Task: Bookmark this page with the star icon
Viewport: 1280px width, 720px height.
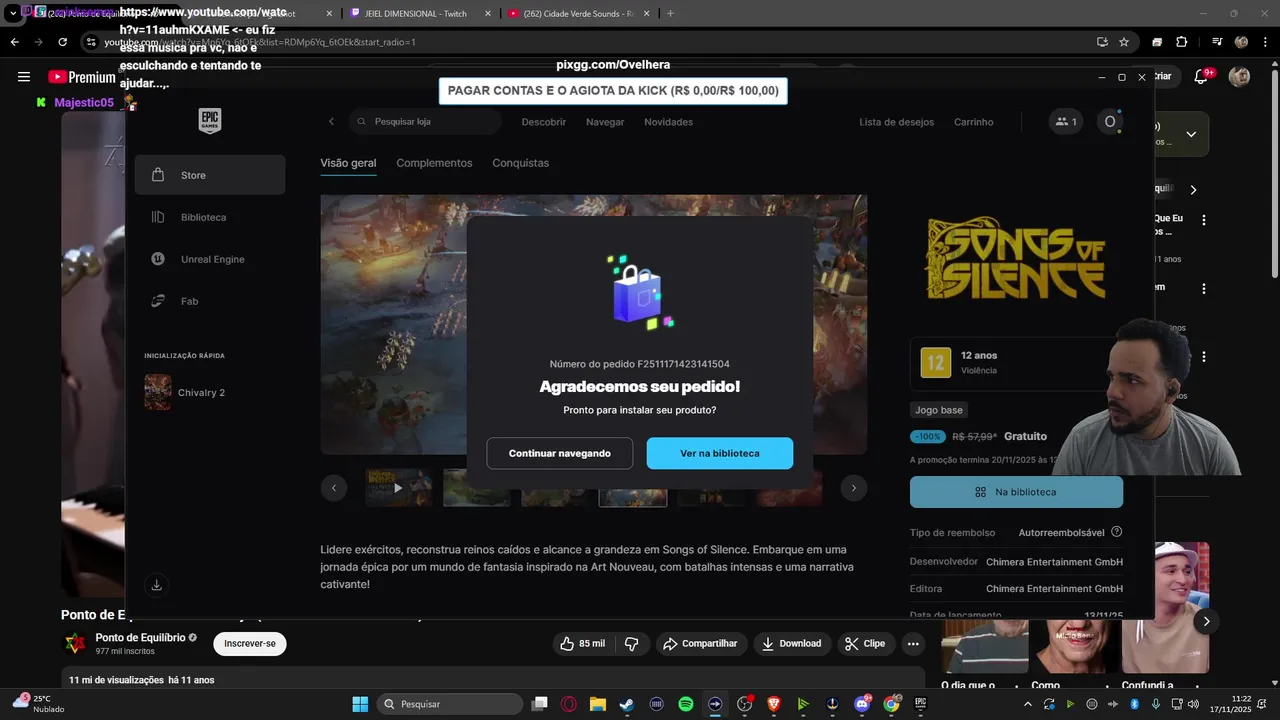Action: pyautogui.click(x=1124, y=42)
